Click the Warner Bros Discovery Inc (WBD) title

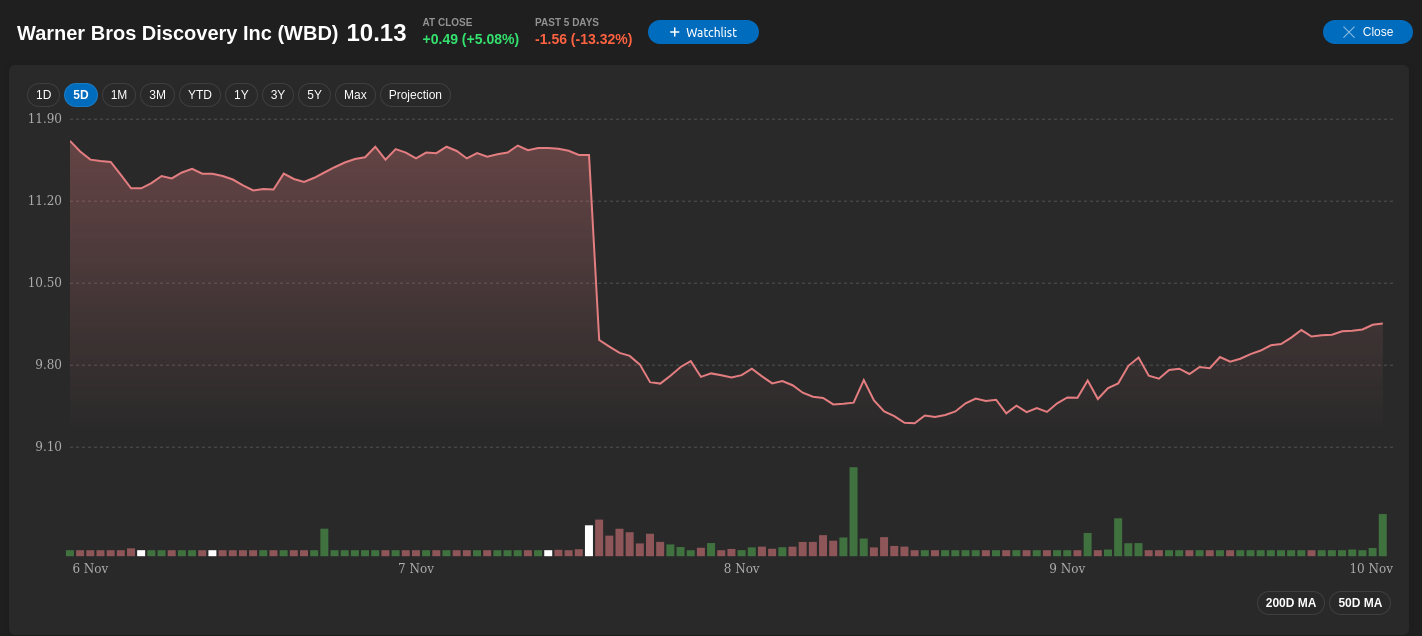click(x=177, y=33)
